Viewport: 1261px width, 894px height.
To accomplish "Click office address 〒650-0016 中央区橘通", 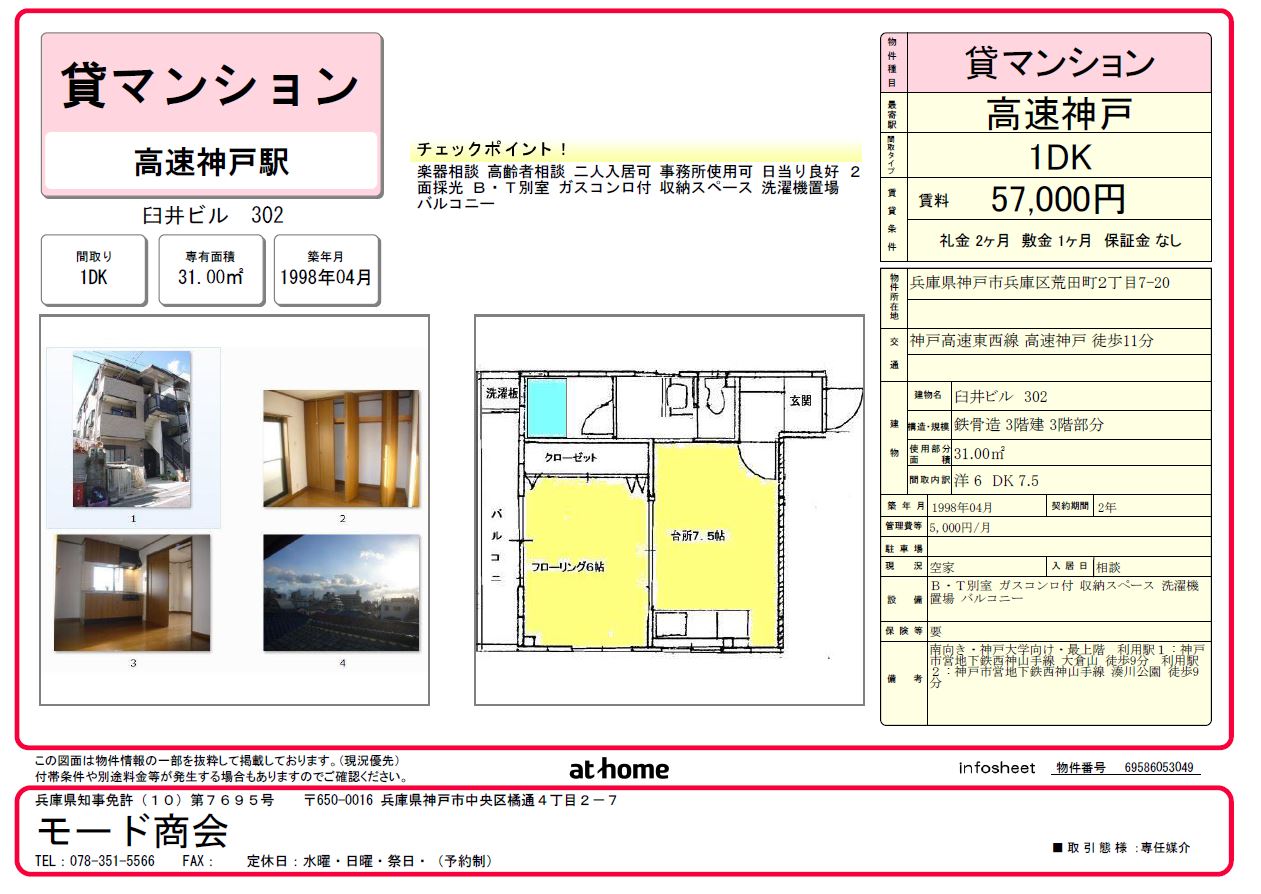I will (461, 800).
